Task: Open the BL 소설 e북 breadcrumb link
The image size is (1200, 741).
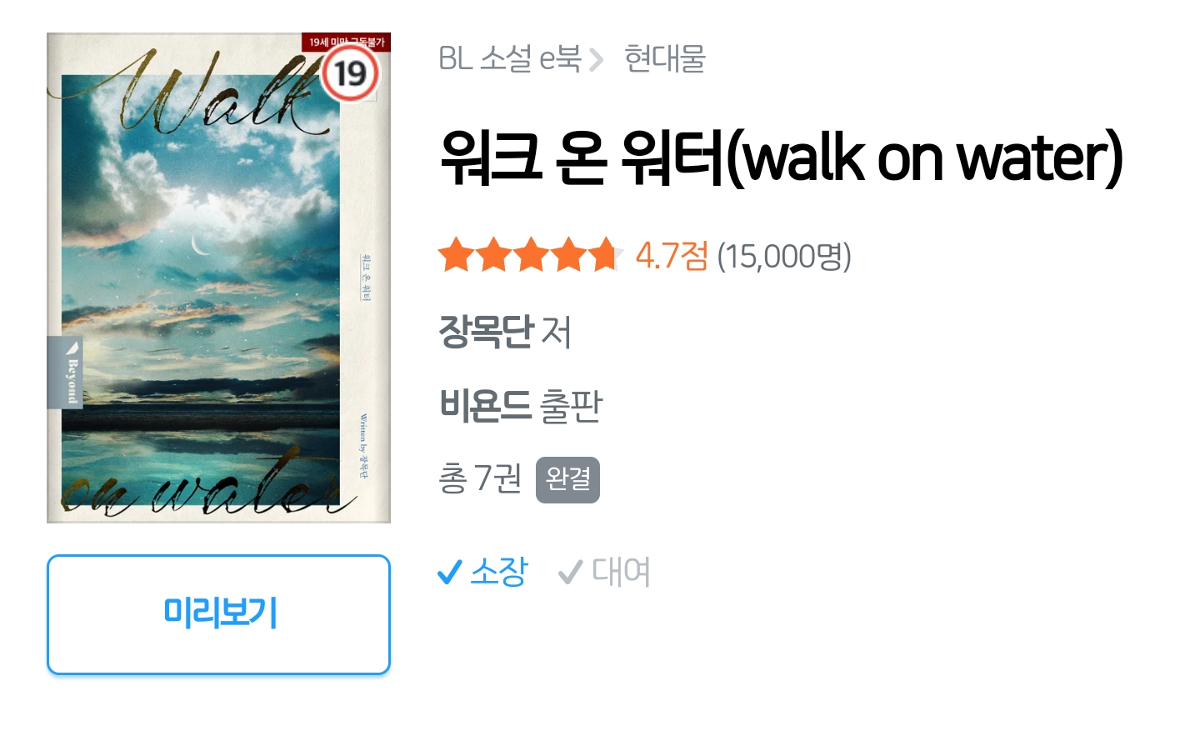Action: [510, 59]
